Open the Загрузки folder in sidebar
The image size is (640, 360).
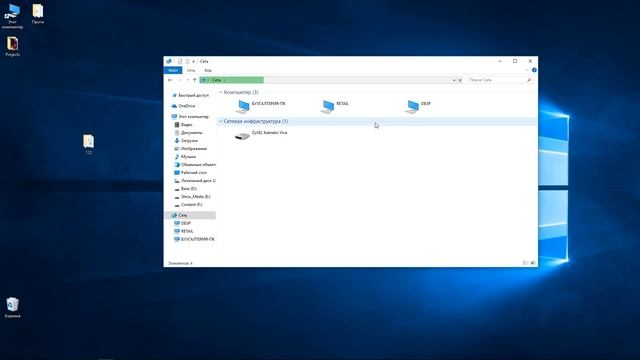[186, 140]
